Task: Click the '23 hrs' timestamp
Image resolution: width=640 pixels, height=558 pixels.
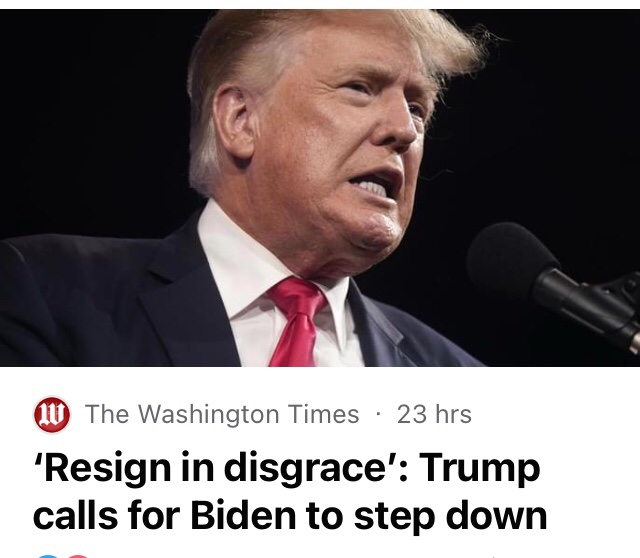Action: click(x=434, y=414)
